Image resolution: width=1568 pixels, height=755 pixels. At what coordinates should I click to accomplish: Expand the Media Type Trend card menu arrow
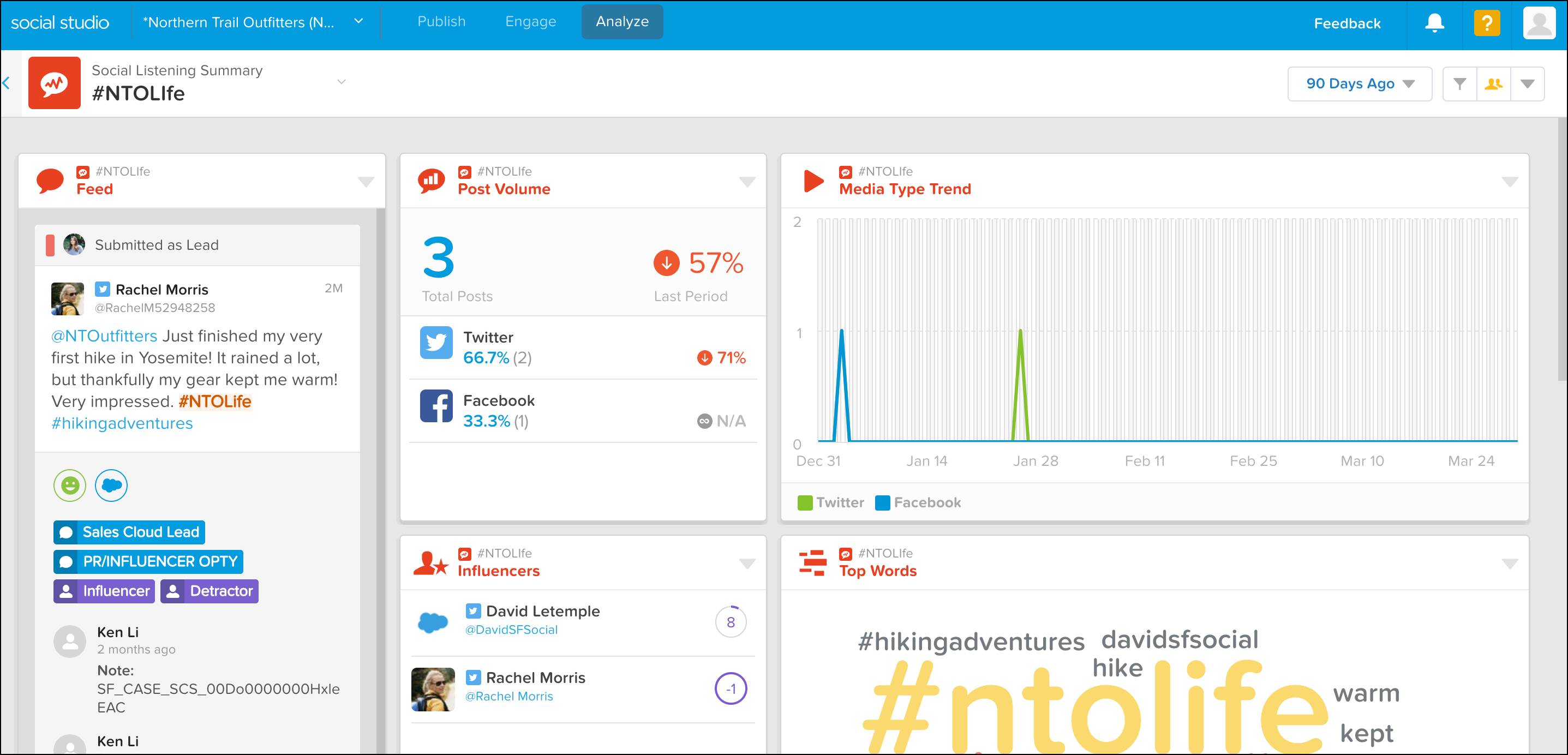click(x=1510, y=182)
